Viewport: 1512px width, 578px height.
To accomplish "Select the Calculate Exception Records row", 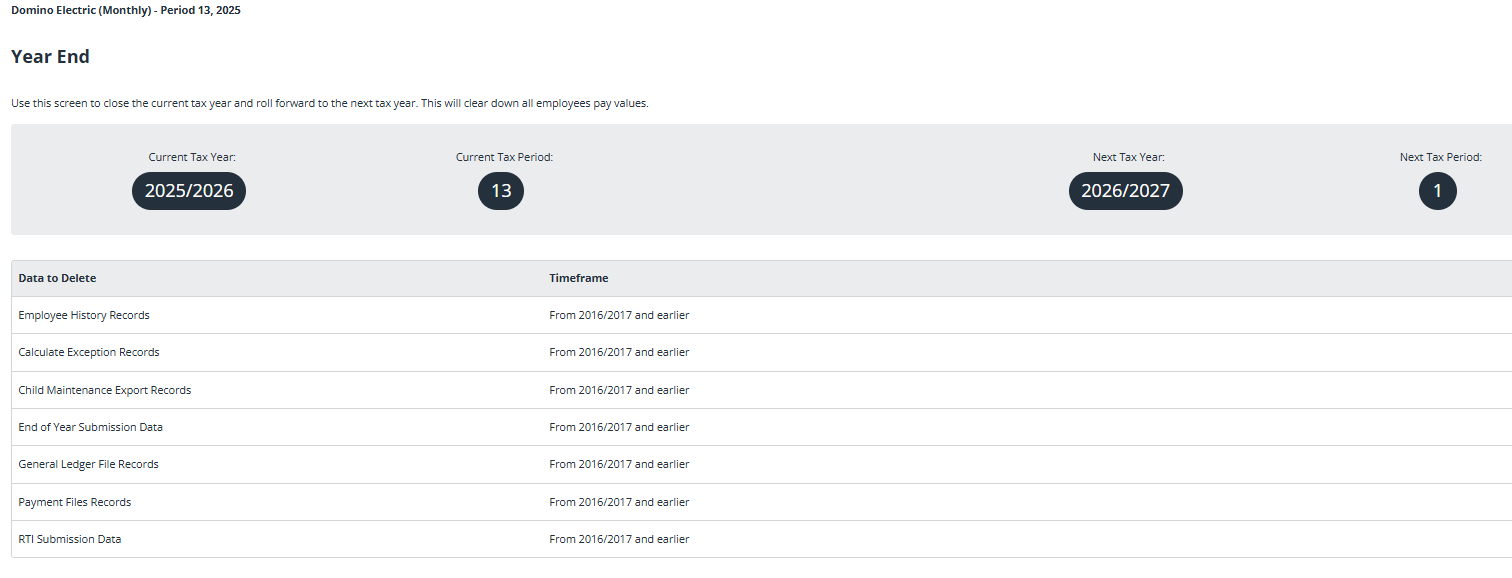I will pos(89,352).
